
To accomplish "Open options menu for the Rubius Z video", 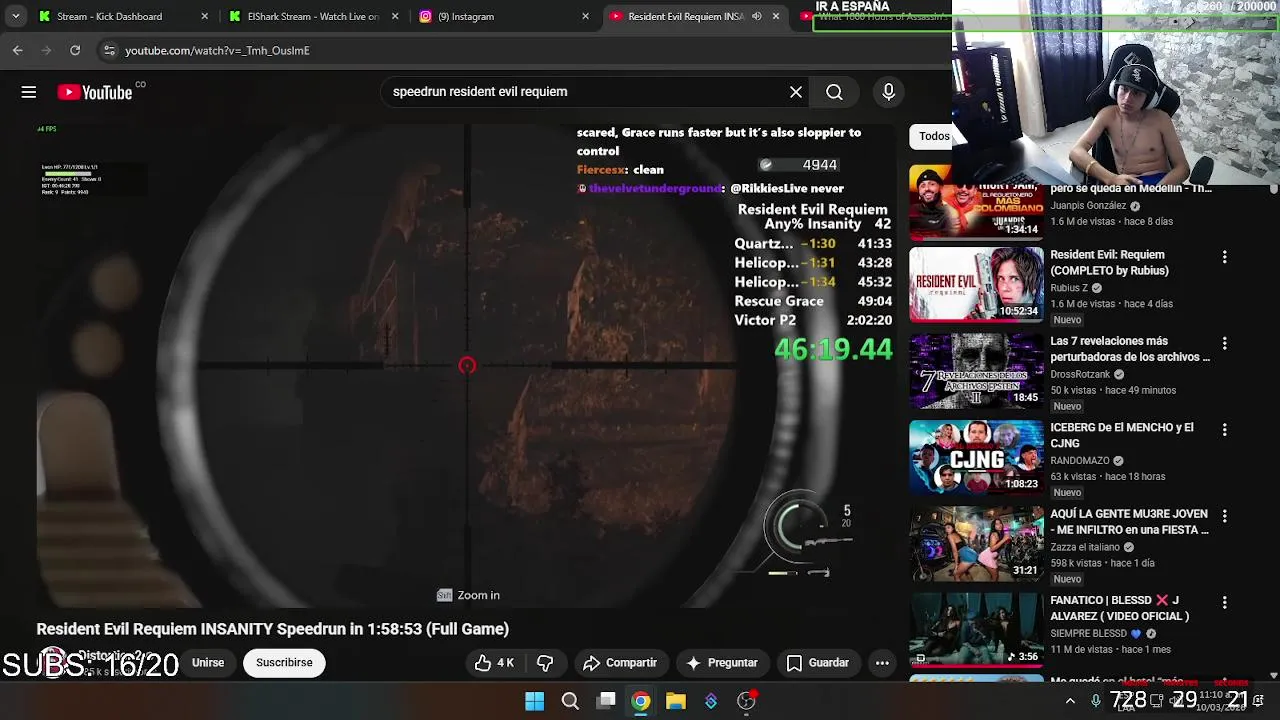I will pos(1224,257).
